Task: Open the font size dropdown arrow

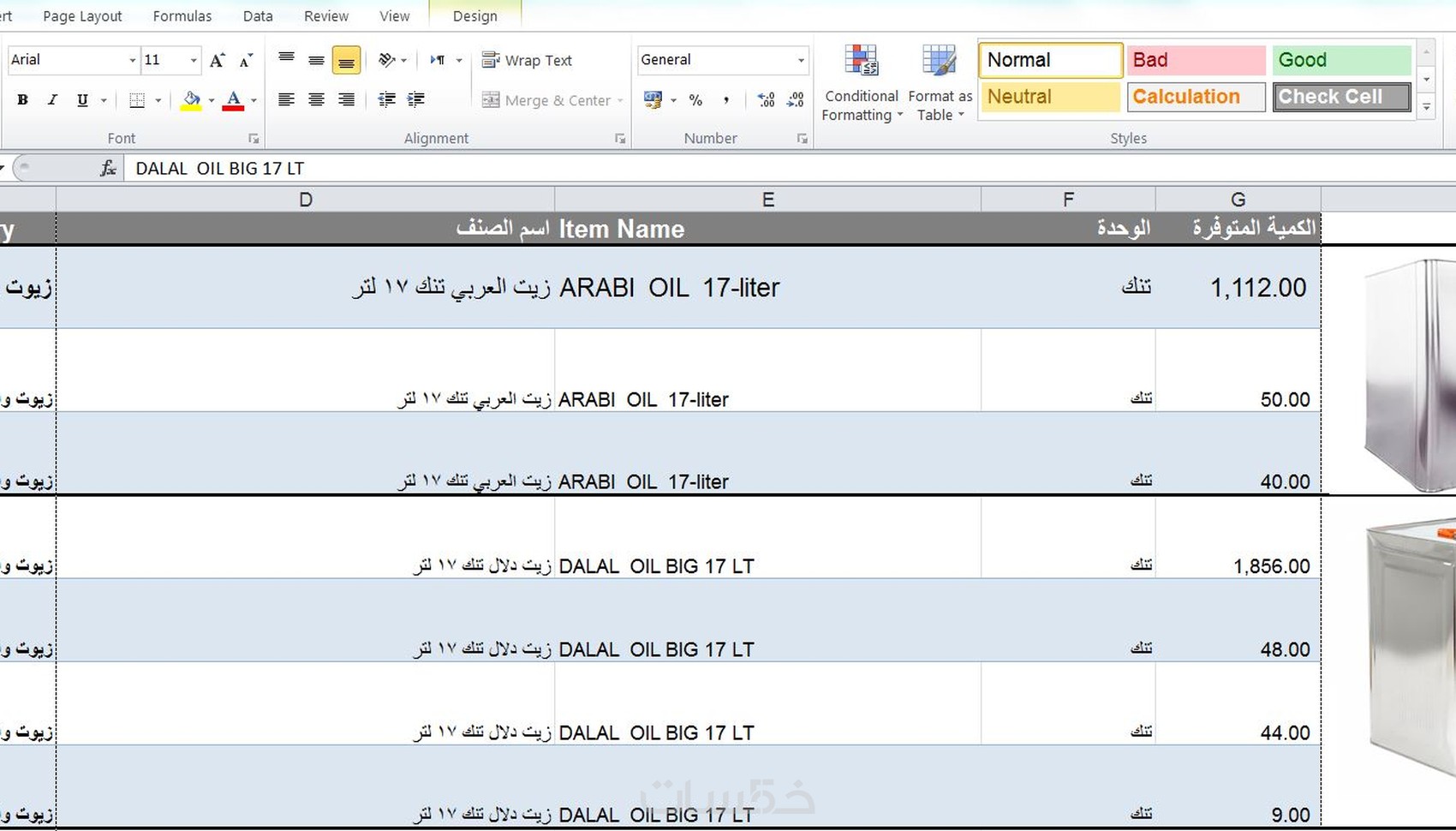Action: click(194, 60)
